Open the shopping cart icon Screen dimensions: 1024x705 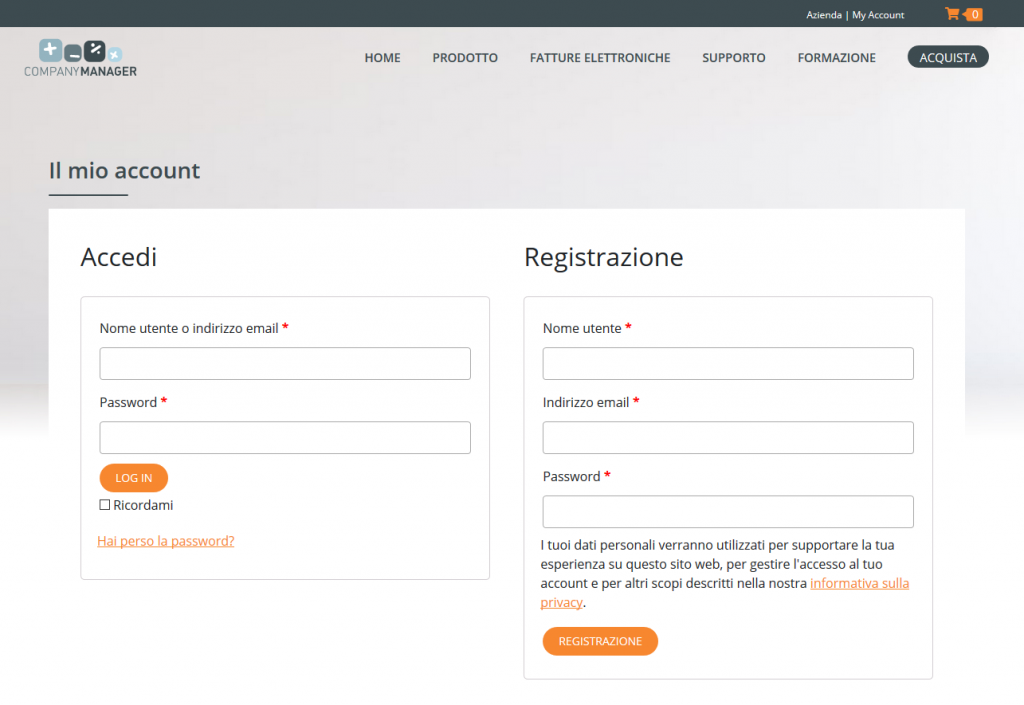coord(953,14)
